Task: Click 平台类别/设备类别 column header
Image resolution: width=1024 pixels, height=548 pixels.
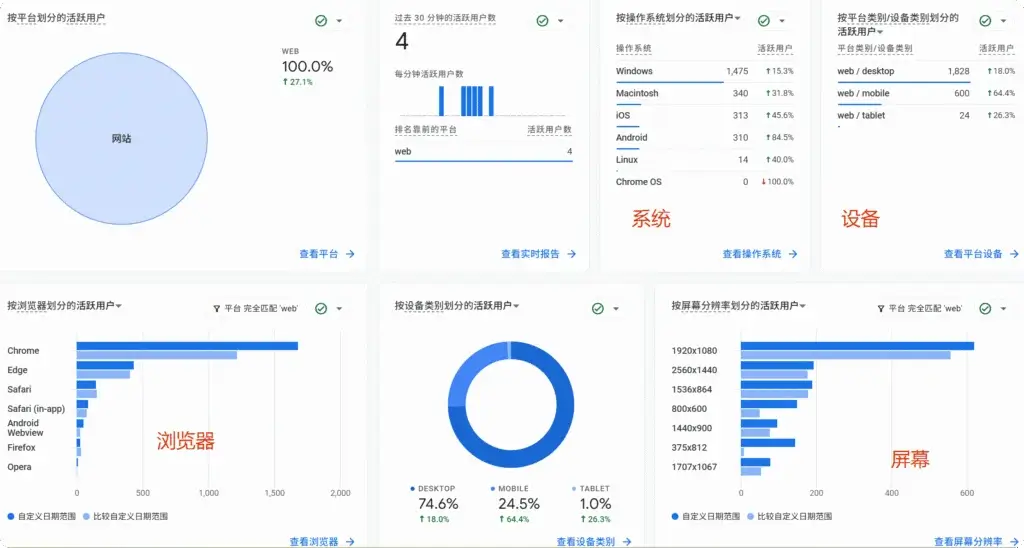Action: 874,48
